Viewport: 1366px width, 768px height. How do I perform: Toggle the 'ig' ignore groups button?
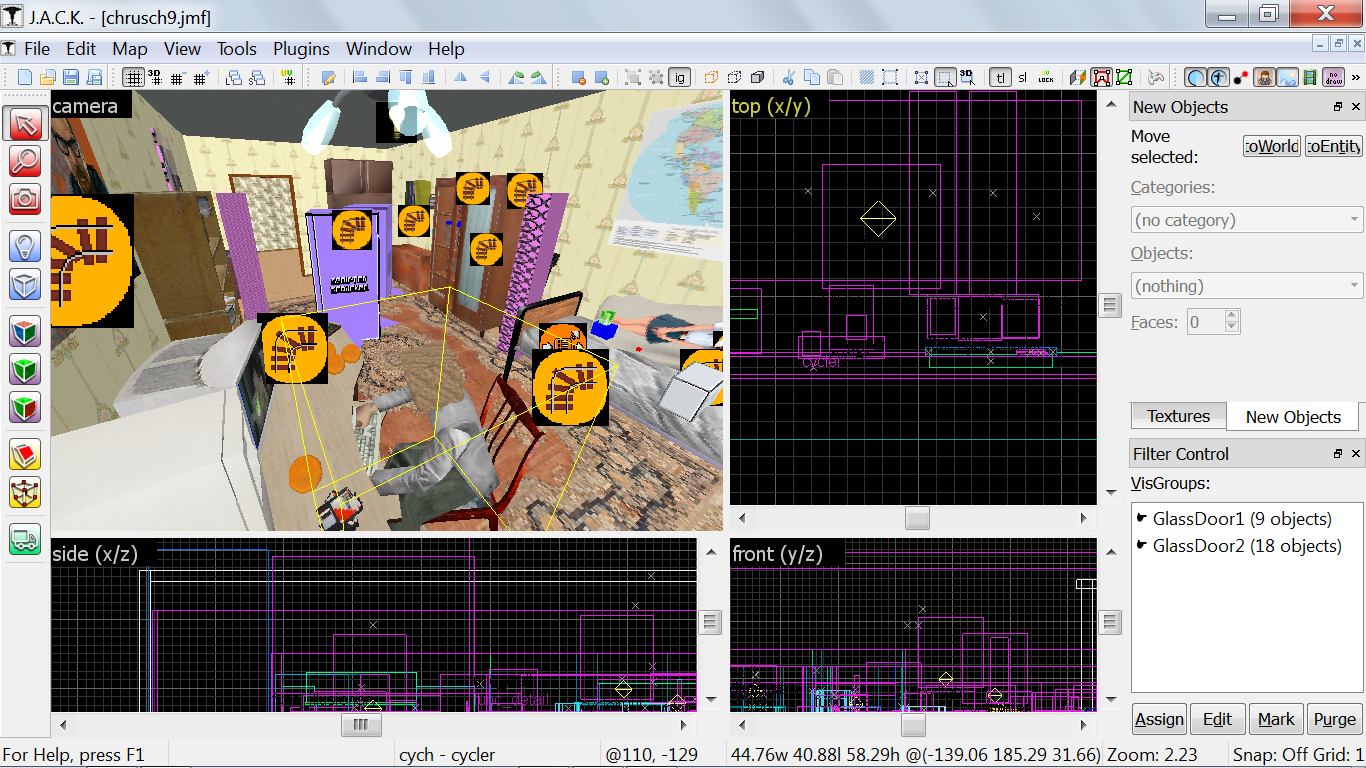(680, 77)
